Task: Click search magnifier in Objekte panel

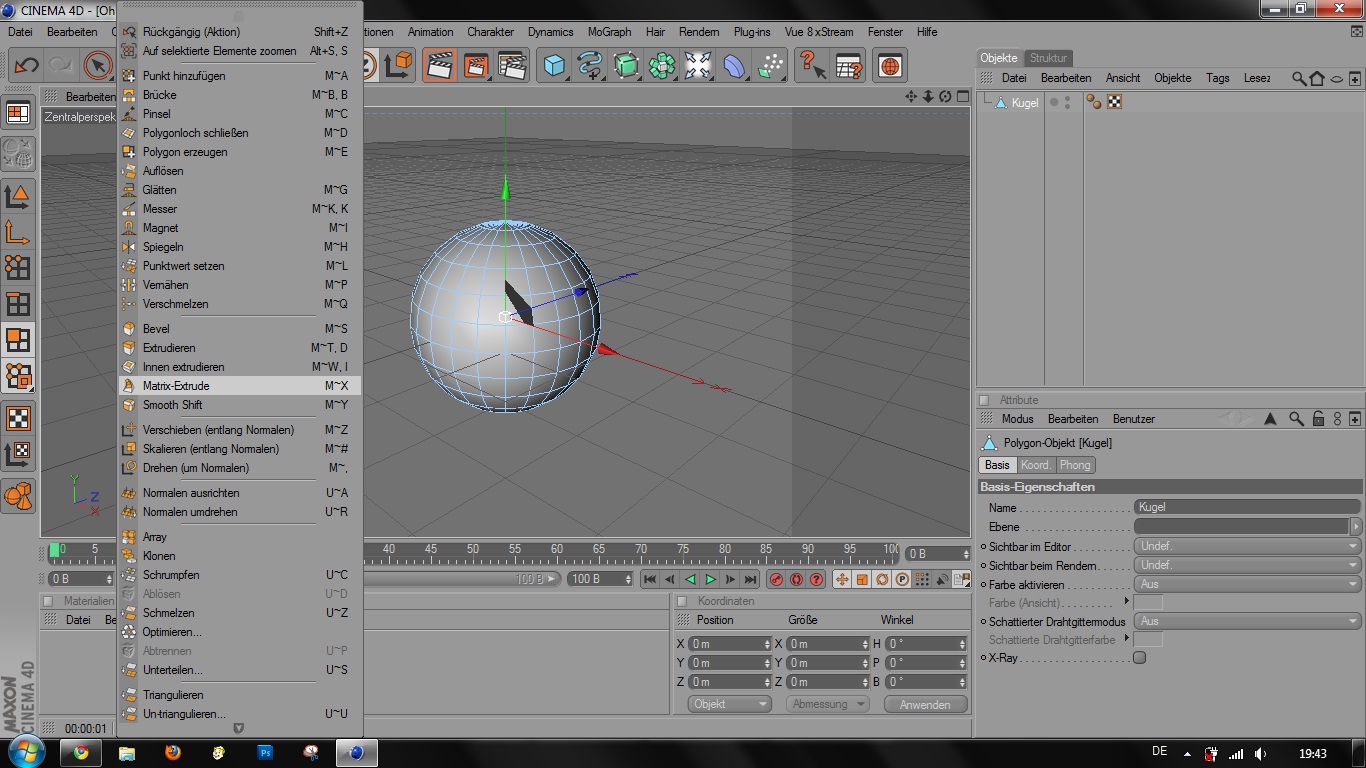Action: click(1298, 78)
